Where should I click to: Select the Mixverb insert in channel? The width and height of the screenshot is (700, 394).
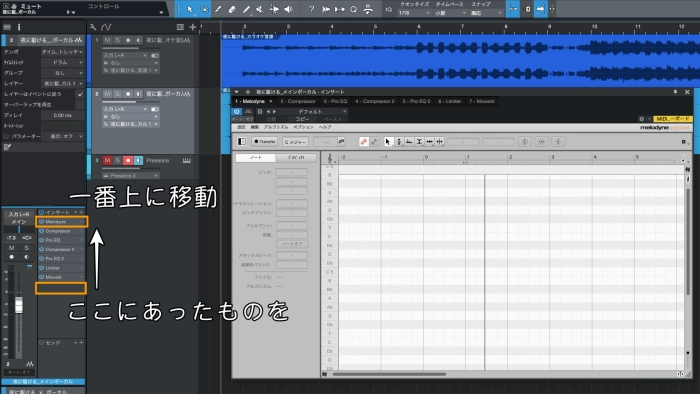(x=61, y=277)
